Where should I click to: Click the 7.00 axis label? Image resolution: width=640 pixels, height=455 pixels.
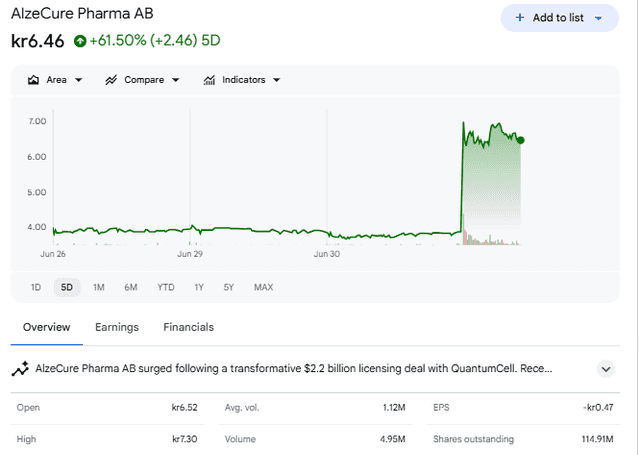coord(37,121)
